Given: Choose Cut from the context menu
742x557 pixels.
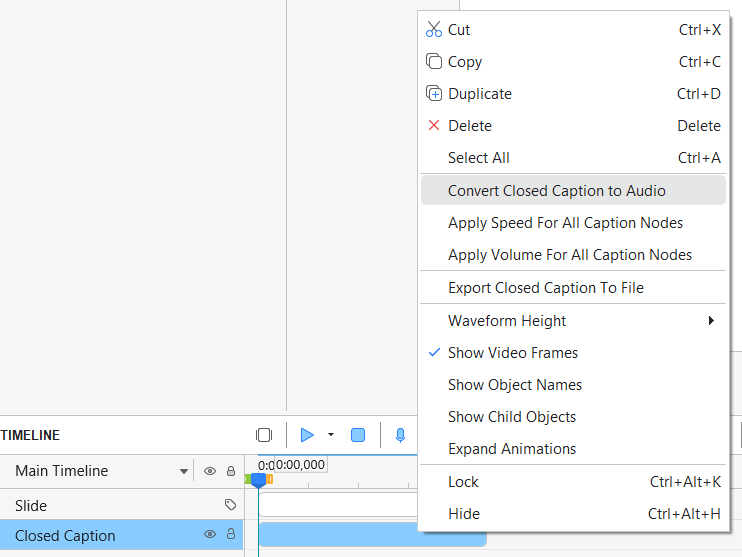Looking at the screenshot, I should coord(573,30).
